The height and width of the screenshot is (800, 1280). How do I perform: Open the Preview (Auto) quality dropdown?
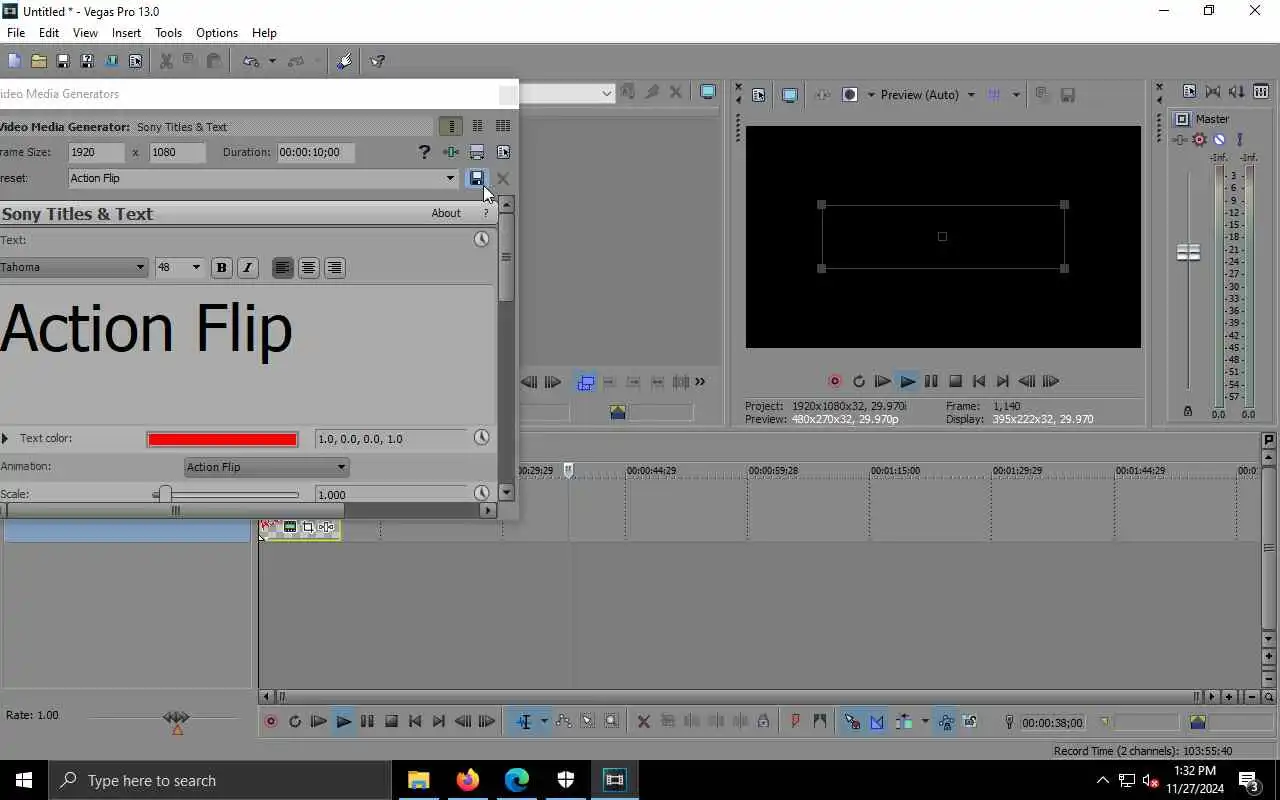(970, 95)
